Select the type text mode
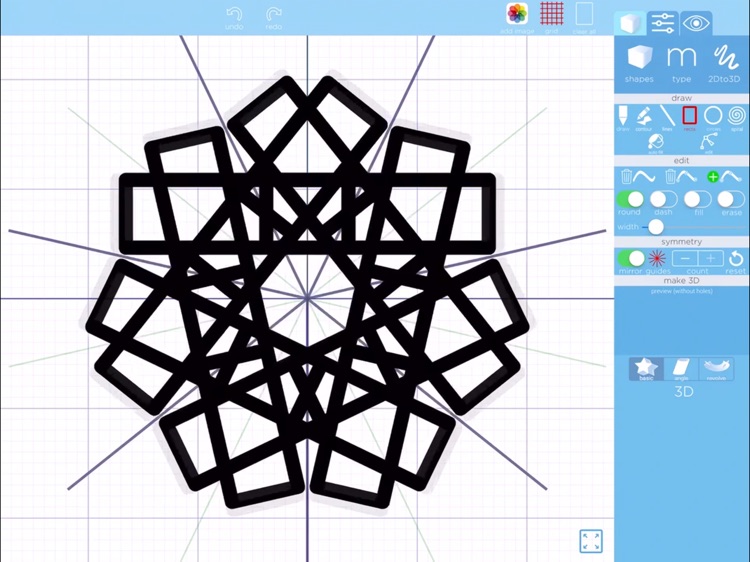Viewport: 750px width, 562px height. coord(682,64)
